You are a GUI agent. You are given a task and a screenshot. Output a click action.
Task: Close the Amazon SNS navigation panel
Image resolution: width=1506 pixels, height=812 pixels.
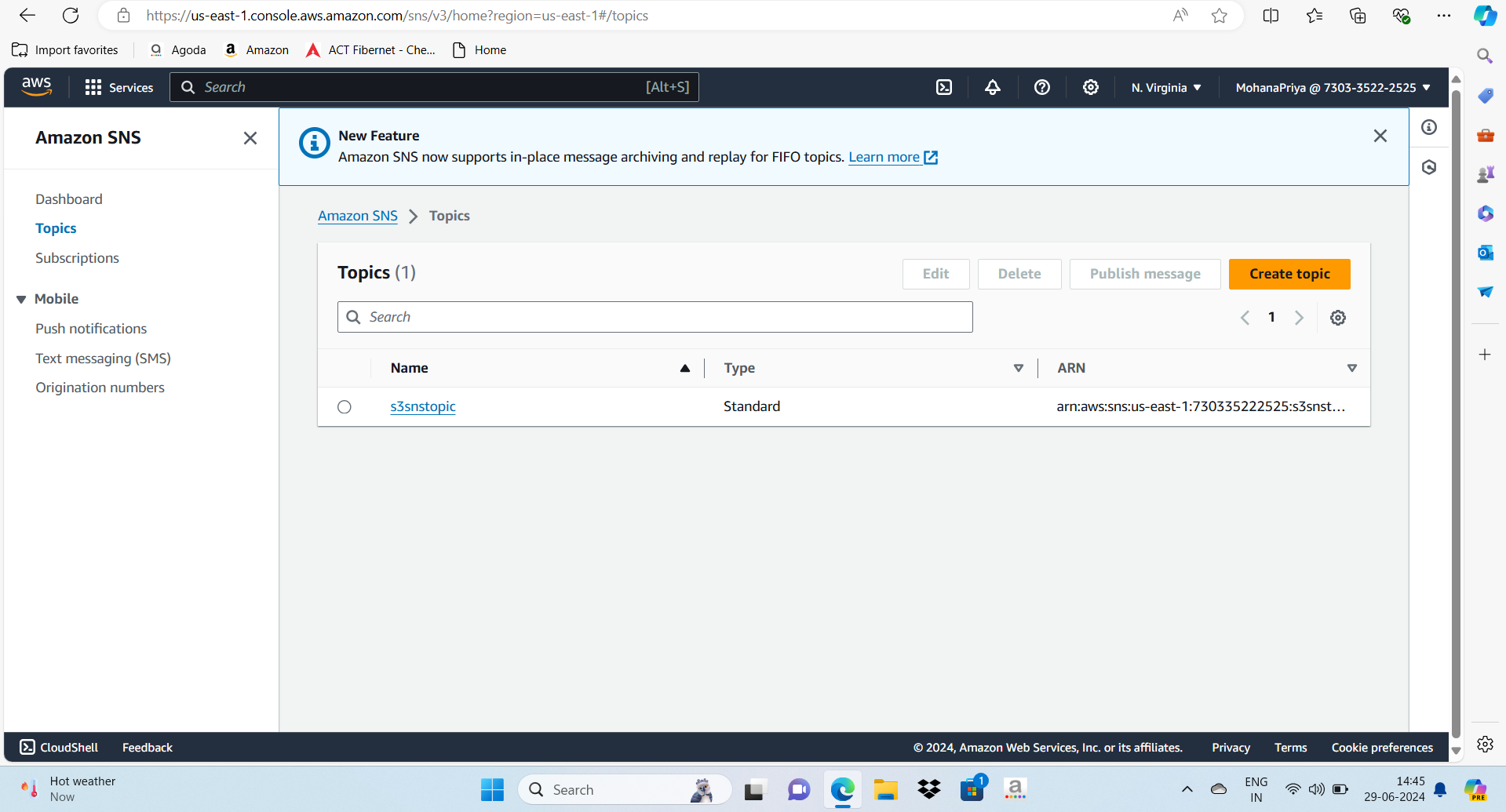(x=250, y=138)
